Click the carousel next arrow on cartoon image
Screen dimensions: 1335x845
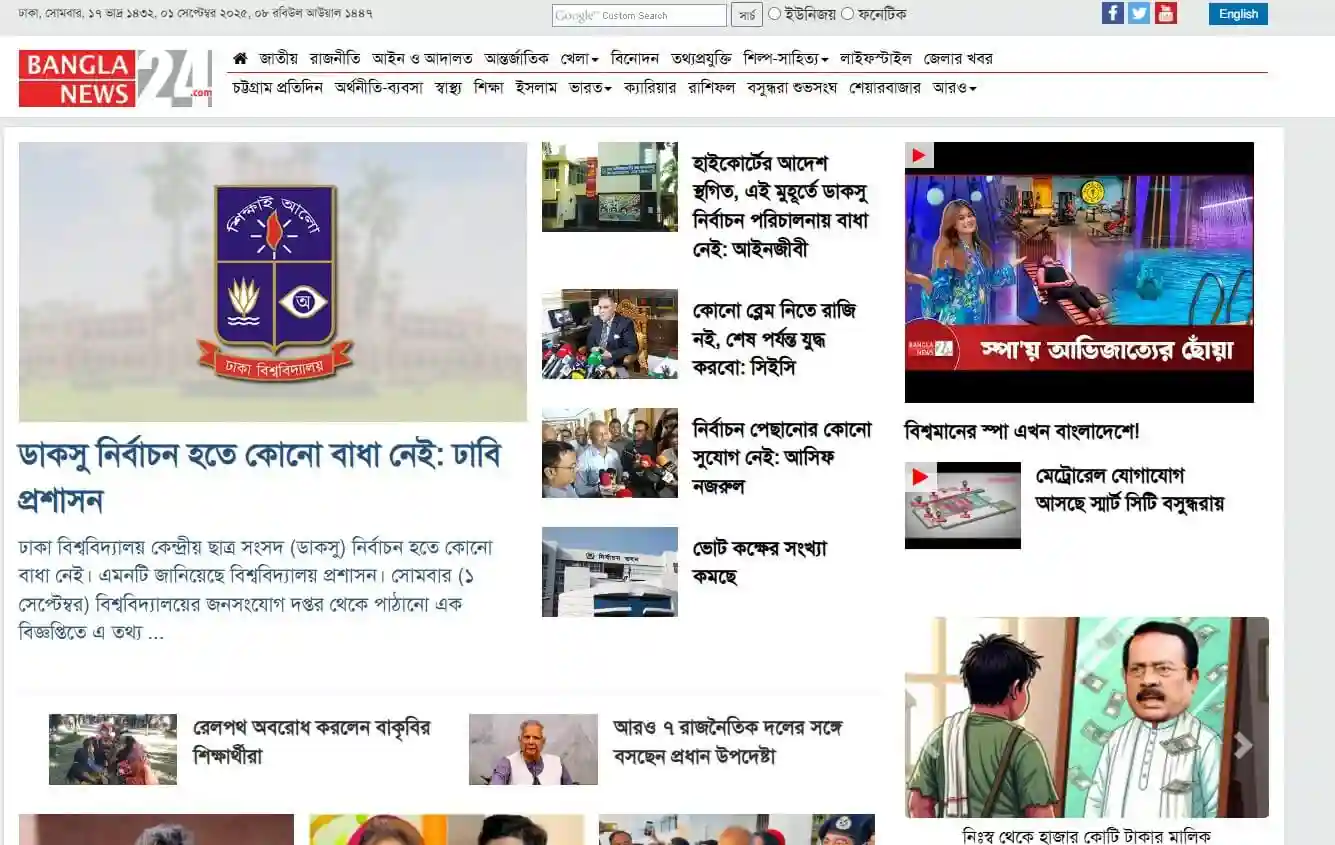click(x=1244, y=744)
